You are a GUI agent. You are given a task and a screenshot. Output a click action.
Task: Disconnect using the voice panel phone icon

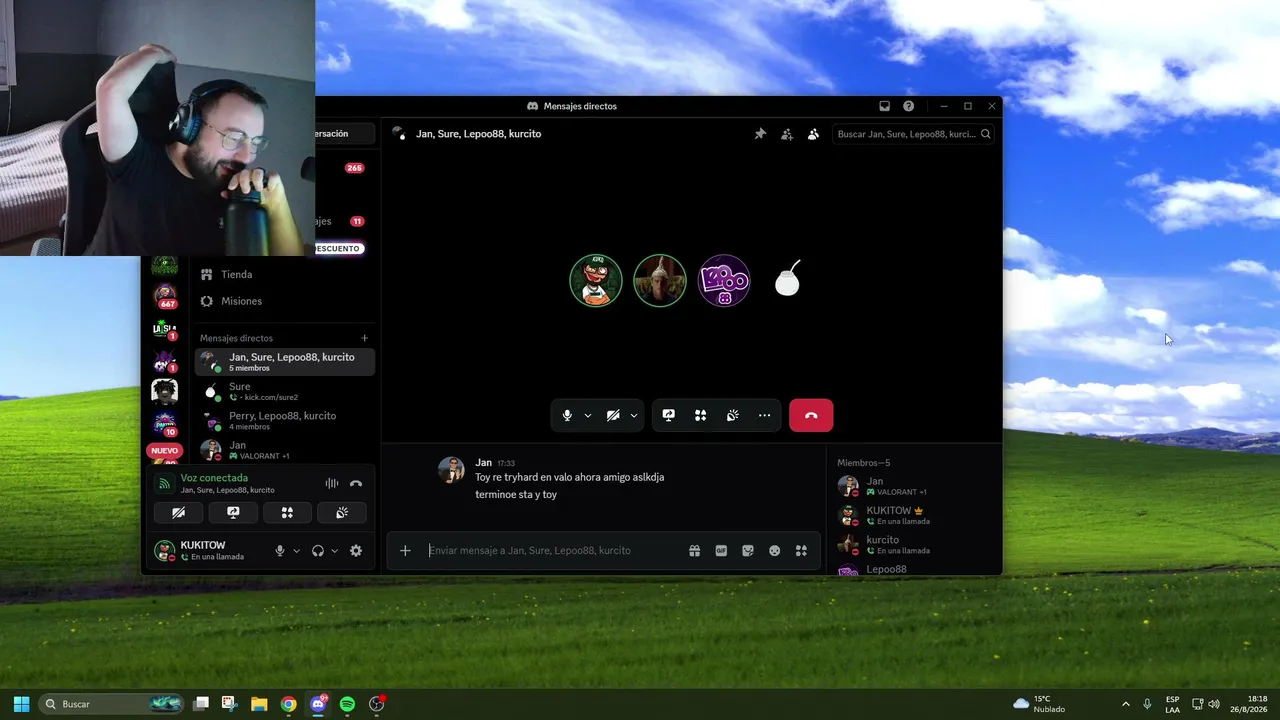(356, 484)
